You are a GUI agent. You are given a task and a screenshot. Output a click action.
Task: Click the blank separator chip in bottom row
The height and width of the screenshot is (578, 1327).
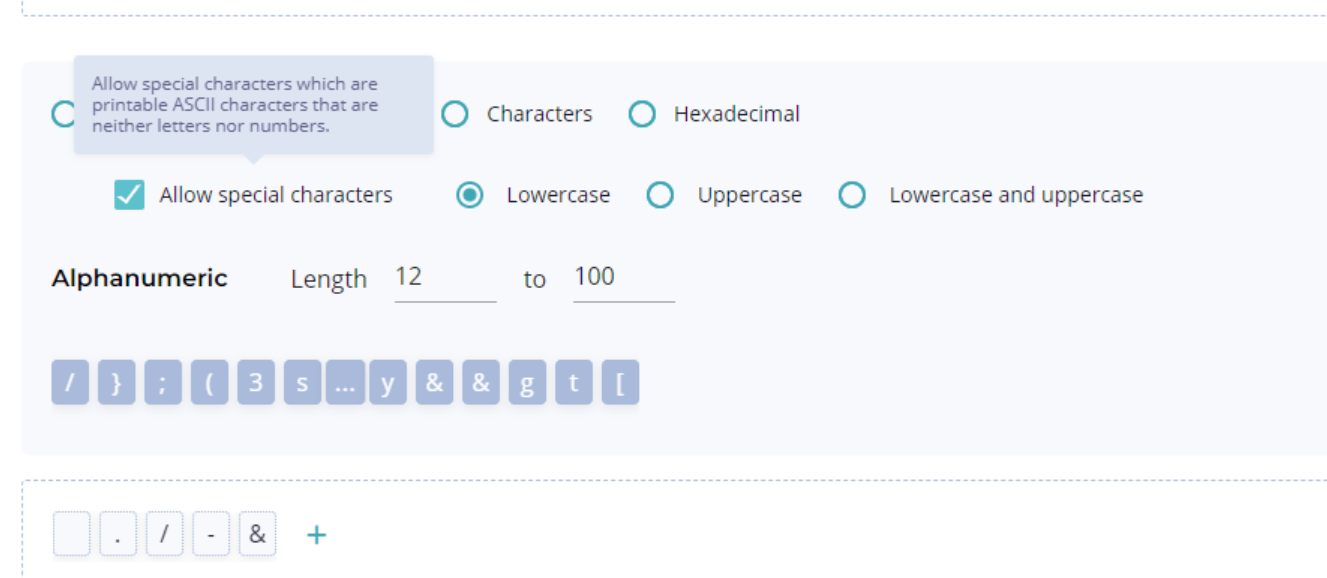click(x=71, y=535)
